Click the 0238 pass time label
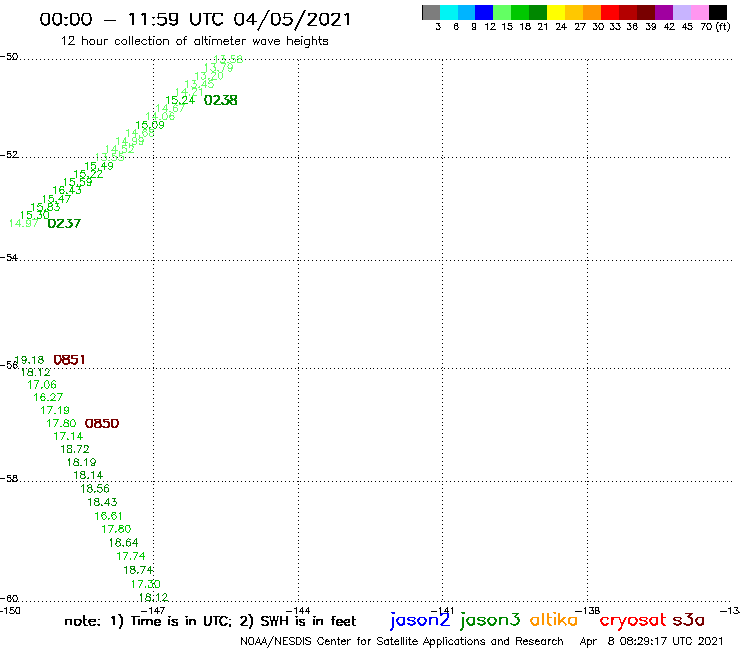 (220, 100)
